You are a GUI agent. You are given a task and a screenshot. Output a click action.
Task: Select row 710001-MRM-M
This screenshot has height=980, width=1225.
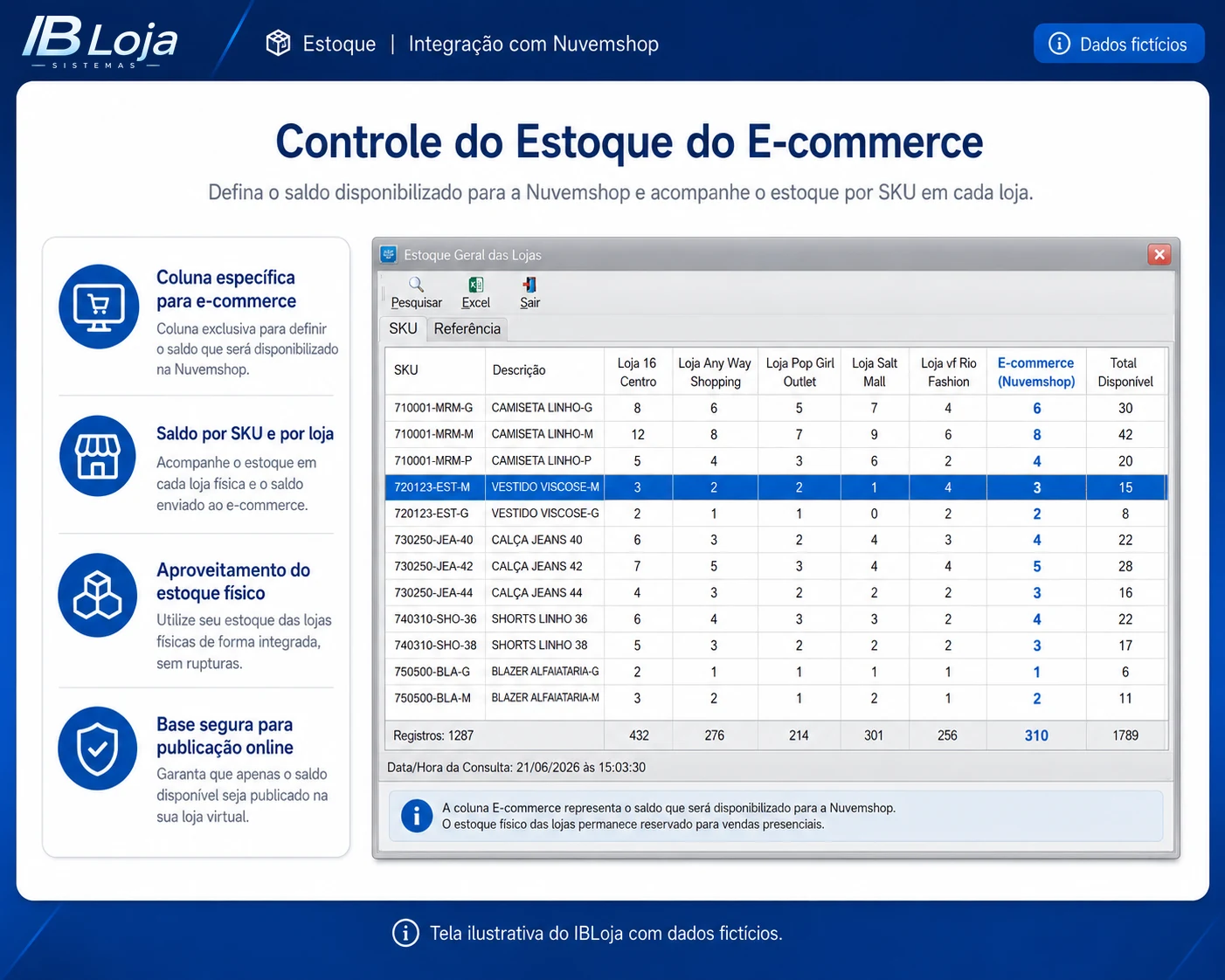pos(776,434)
